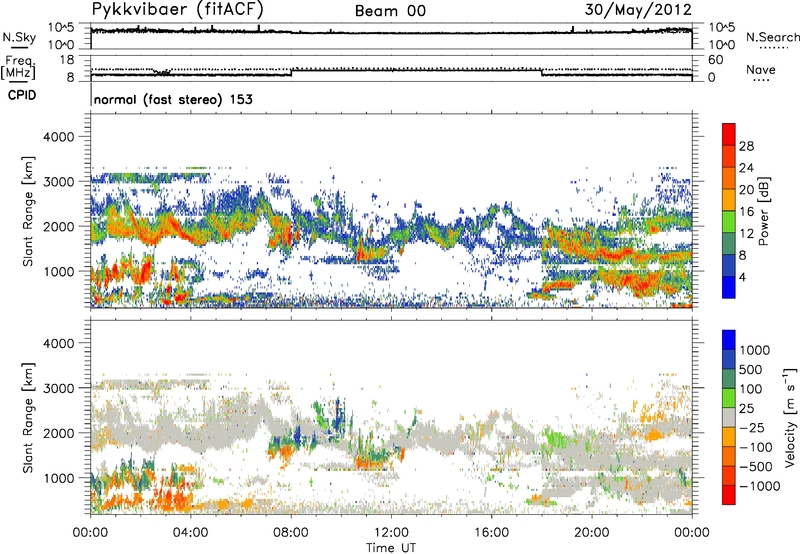Click the '-1000' tick on velocity colorbar
Image resolution: width=800 pixels, height=554 pixels.
point(760,486)
